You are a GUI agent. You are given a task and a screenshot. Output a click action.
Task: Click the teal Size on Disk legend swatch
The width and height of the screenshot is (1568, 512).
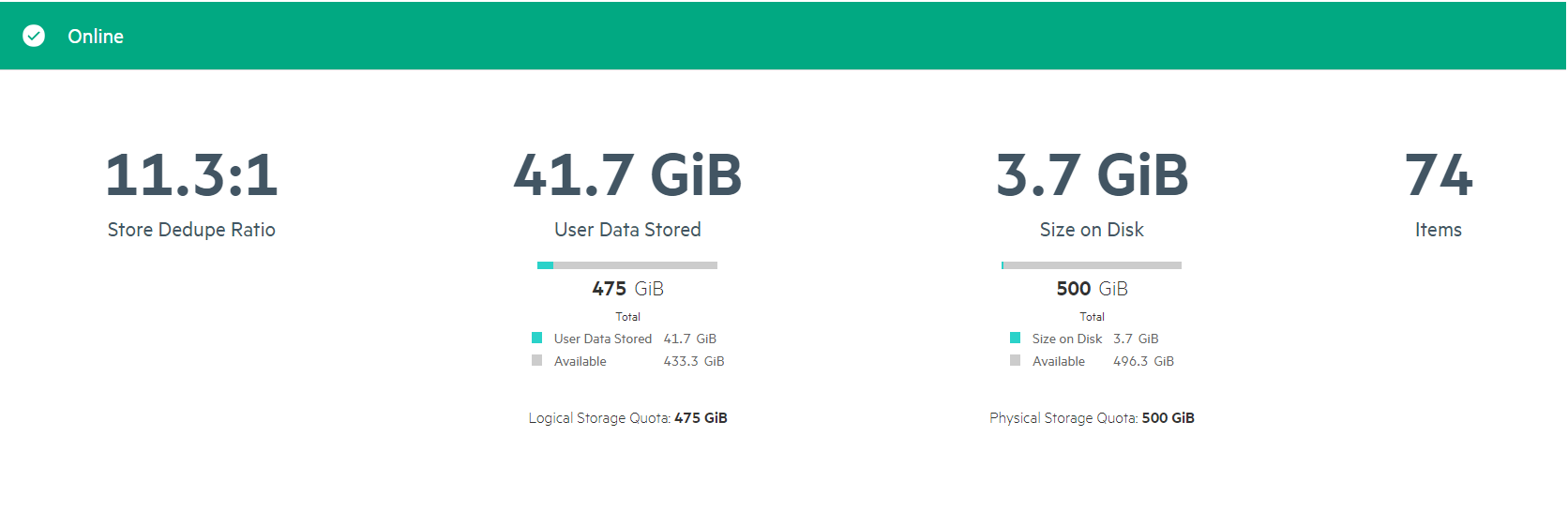[x=1015, y=338]
